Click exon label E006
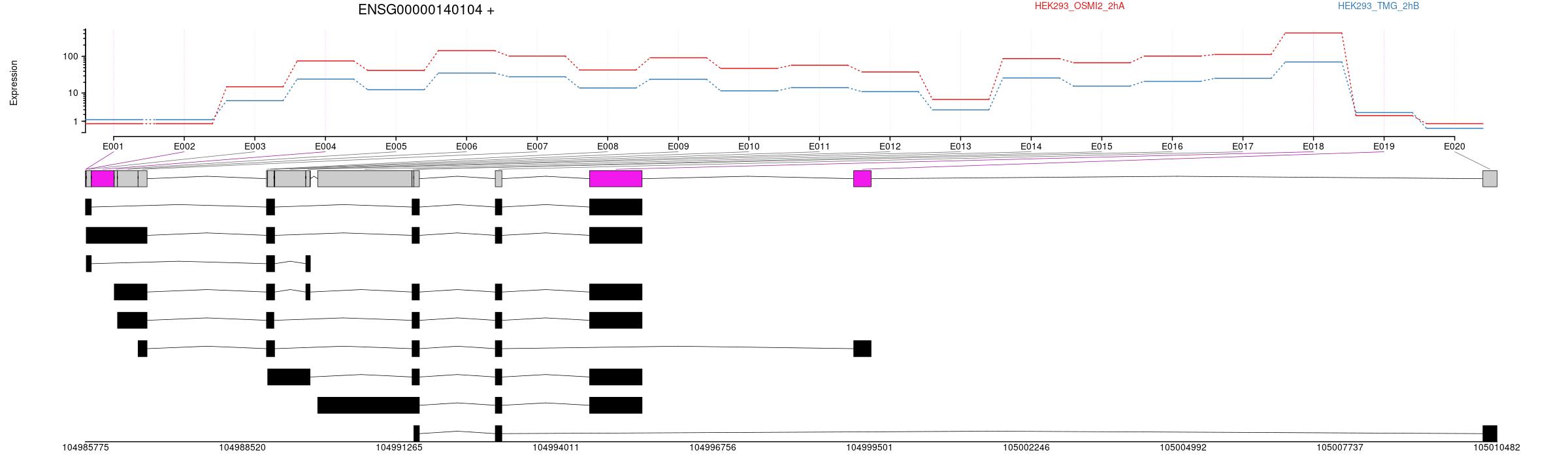Viewport: 1568px width, 457px height. 466,147
